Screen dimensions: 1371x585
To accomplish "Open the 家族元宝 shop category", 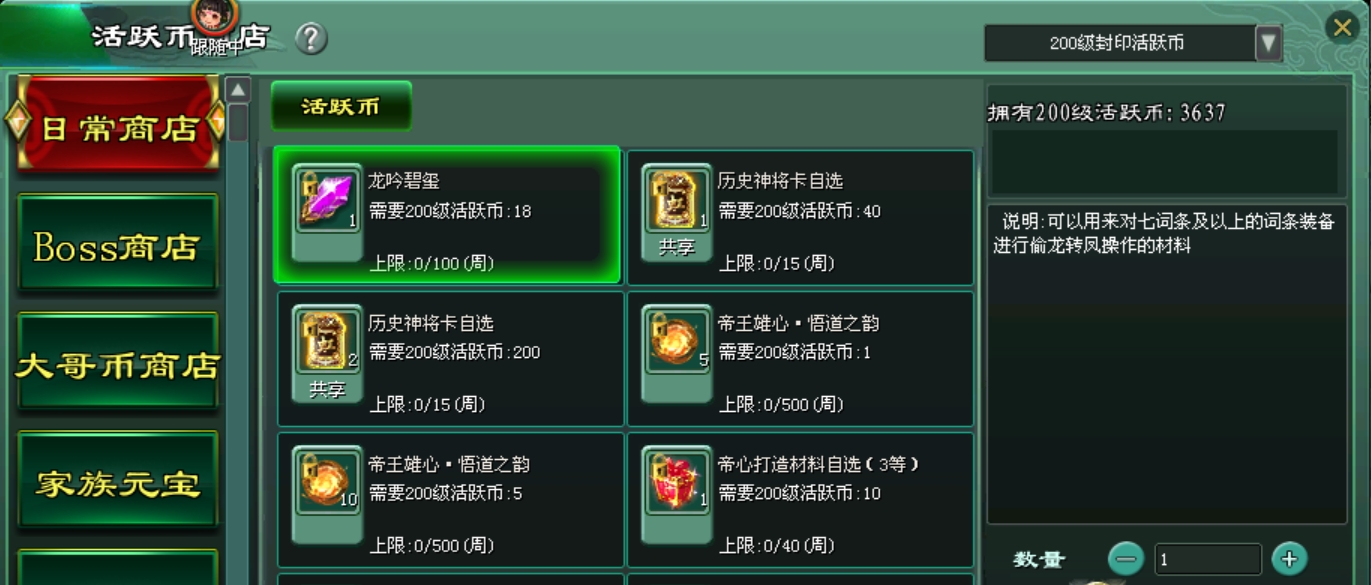I will [118, 482].
